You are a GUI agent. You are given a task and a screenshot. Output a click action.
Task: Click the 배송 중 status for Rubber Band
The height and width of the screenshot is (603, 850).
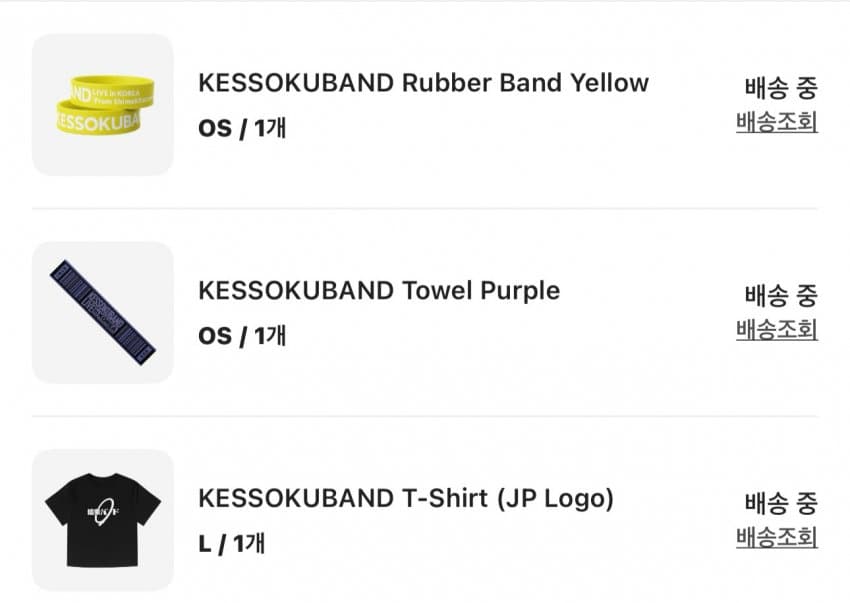pyautogui.click(x=780, y=88)
